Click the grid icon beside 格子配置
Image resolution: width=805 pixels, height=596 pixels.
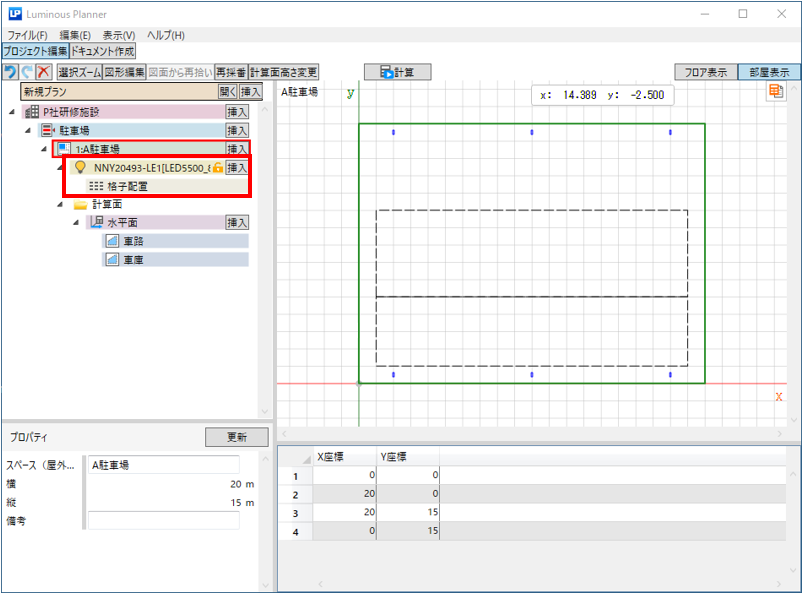click(x=96, y=186)
